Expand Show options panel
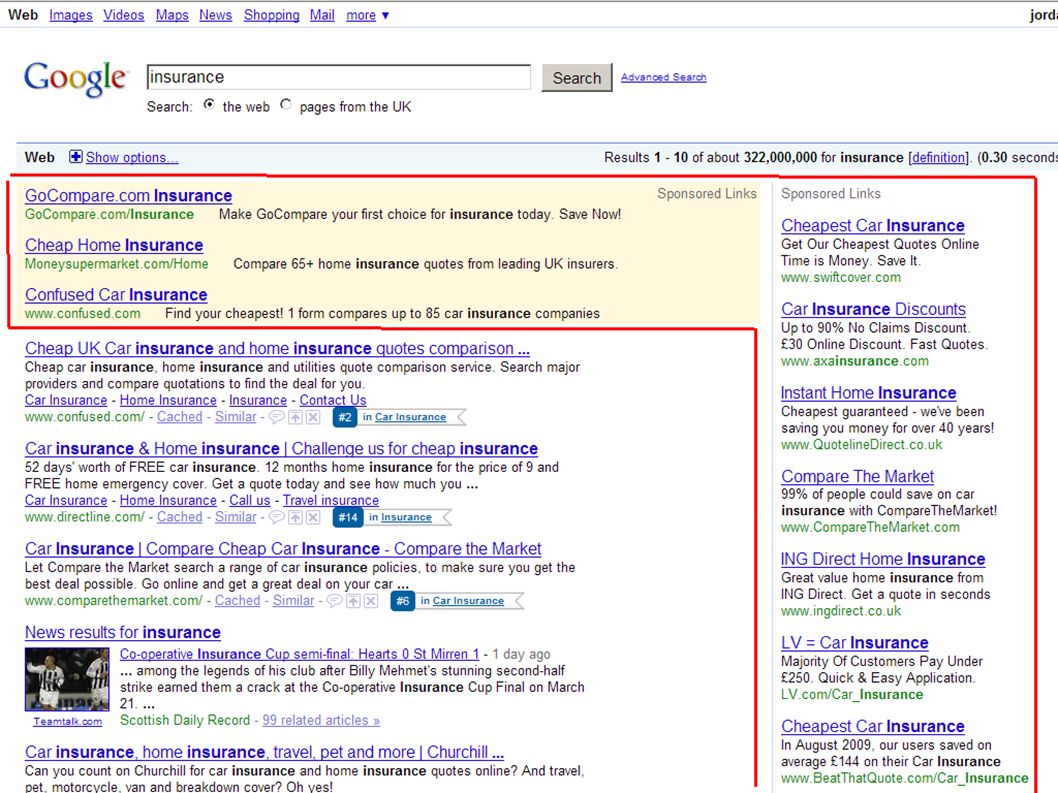Screen dimensions: 1058x793 point(132,157)
